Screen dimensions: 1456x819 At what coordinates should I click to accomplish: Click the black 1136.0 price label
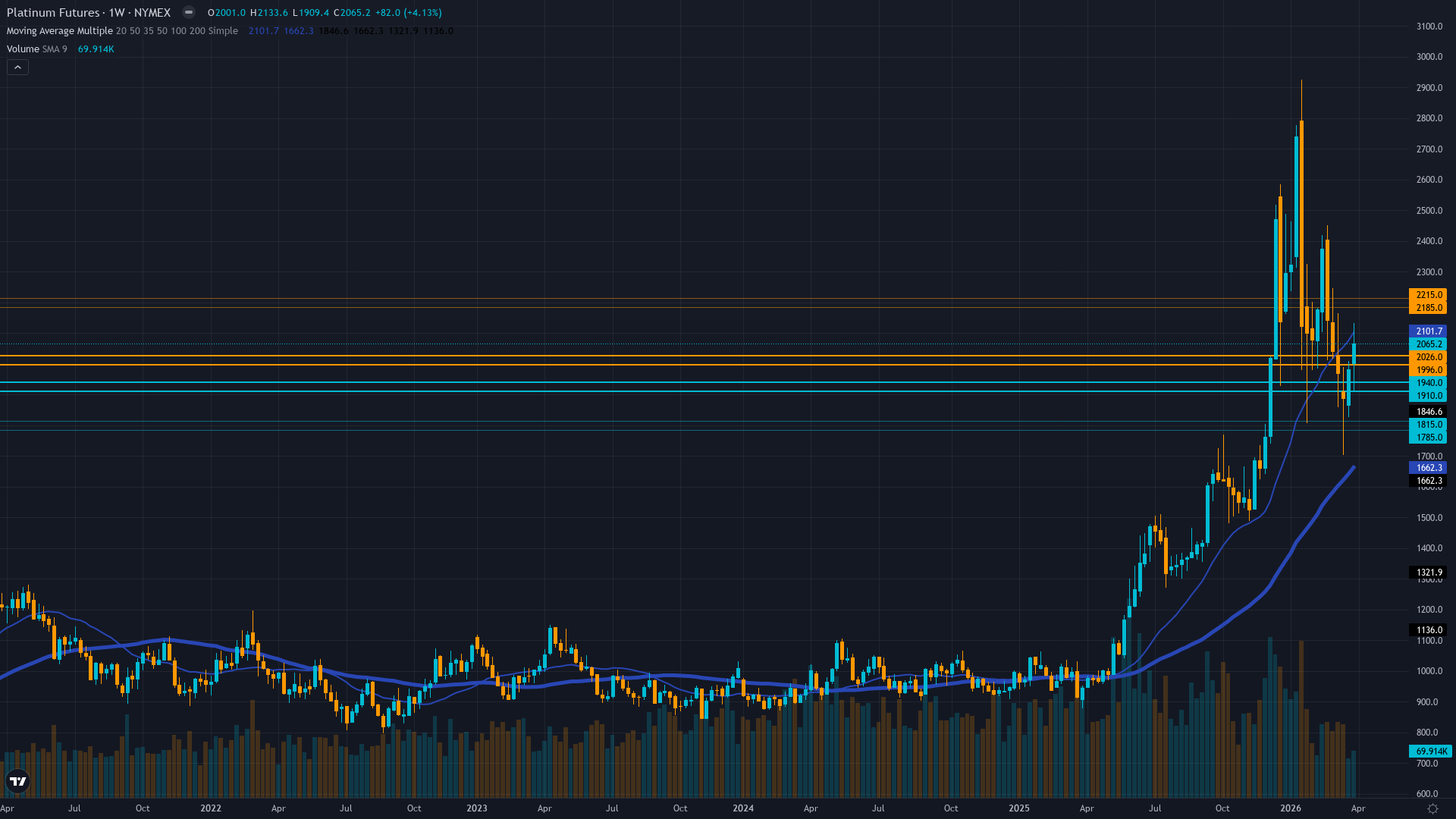click(x=1428, y=630)
